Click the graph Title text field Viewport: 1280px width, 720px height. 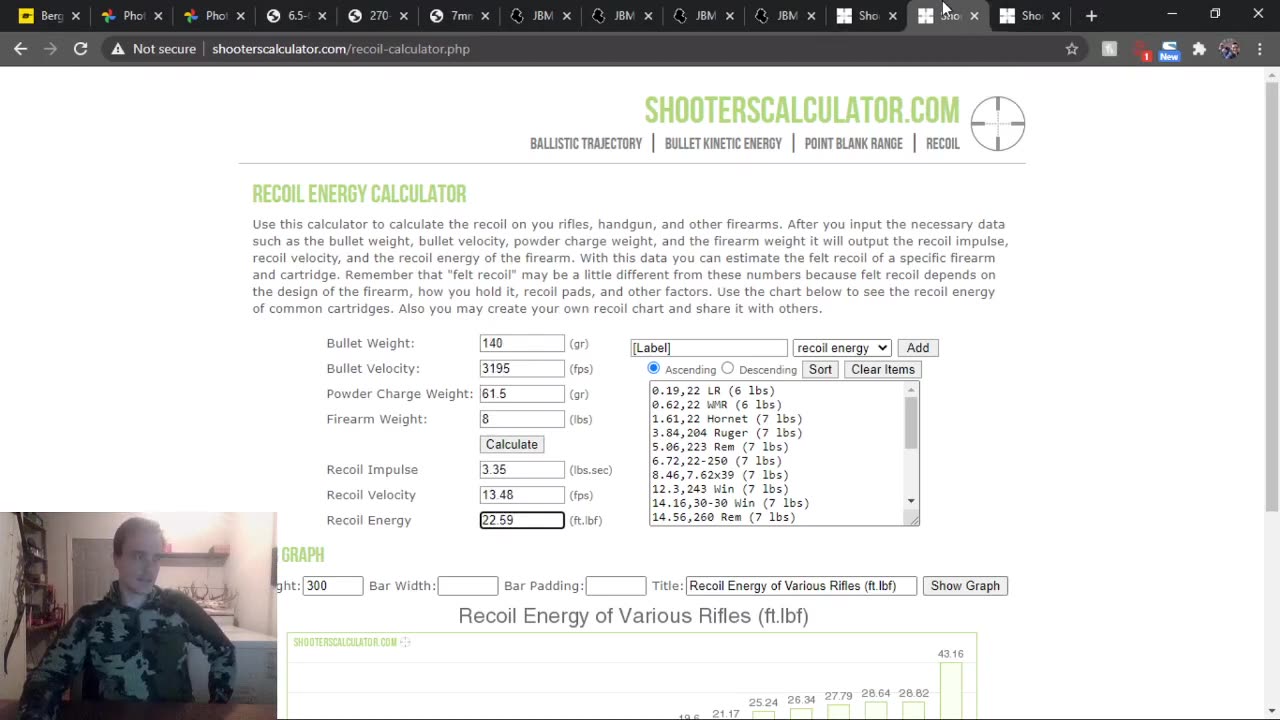[801, 586]
